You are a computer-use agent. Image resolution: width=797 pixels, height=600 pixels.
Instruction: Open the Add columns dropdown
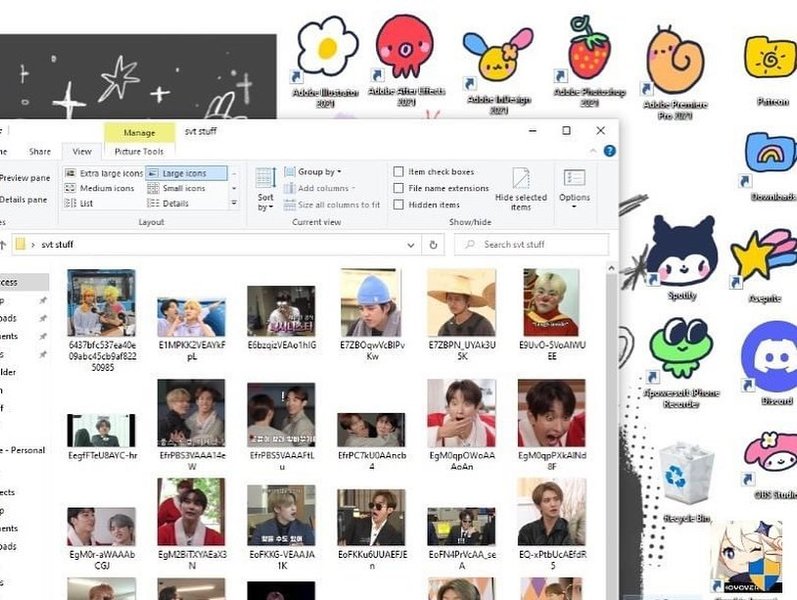[319, 188]
